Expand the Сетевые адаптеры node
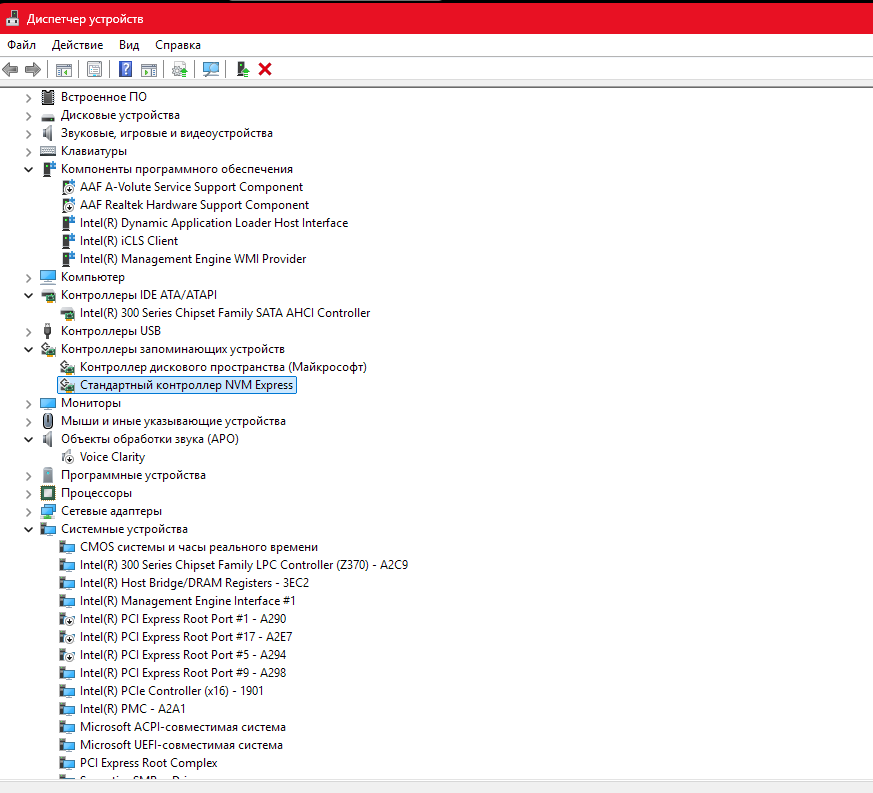The width and height of the screenshot is (873, 793). [28, 511]
